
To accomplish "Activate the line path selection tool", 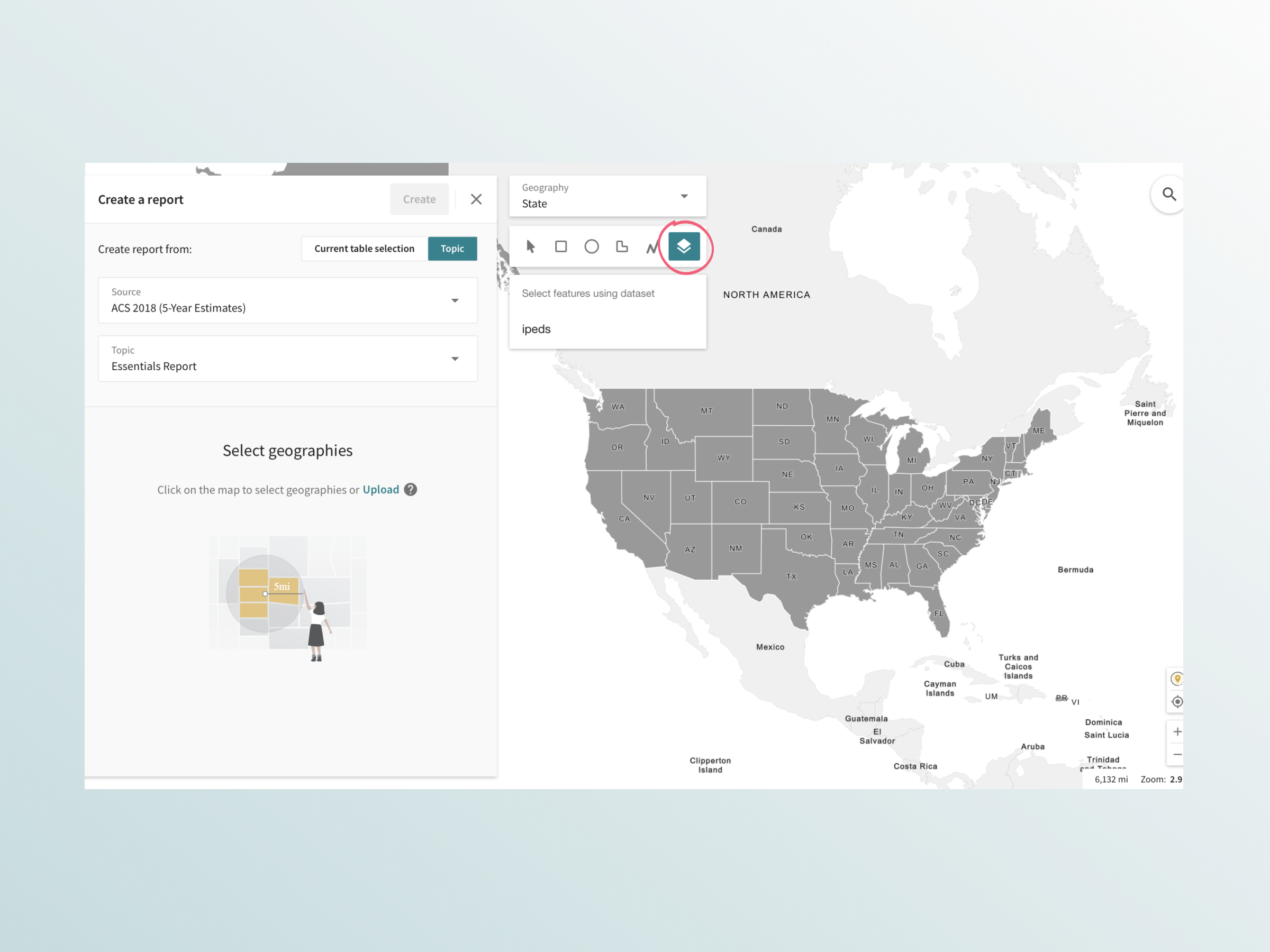I will (651, 248).
